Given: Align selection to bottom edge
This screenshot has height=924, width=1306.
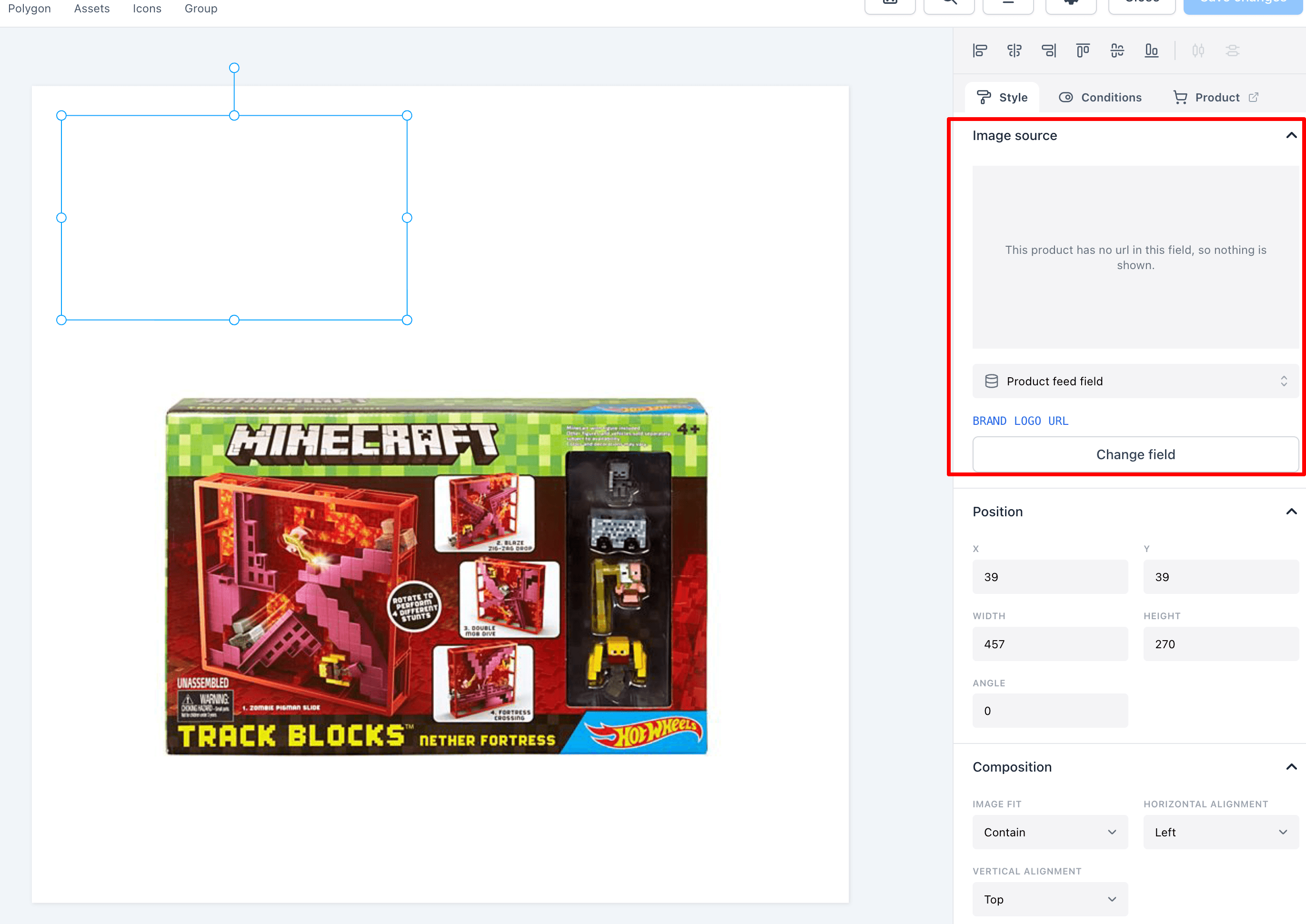Looking at the screenshot, I should pos(1151,50).
